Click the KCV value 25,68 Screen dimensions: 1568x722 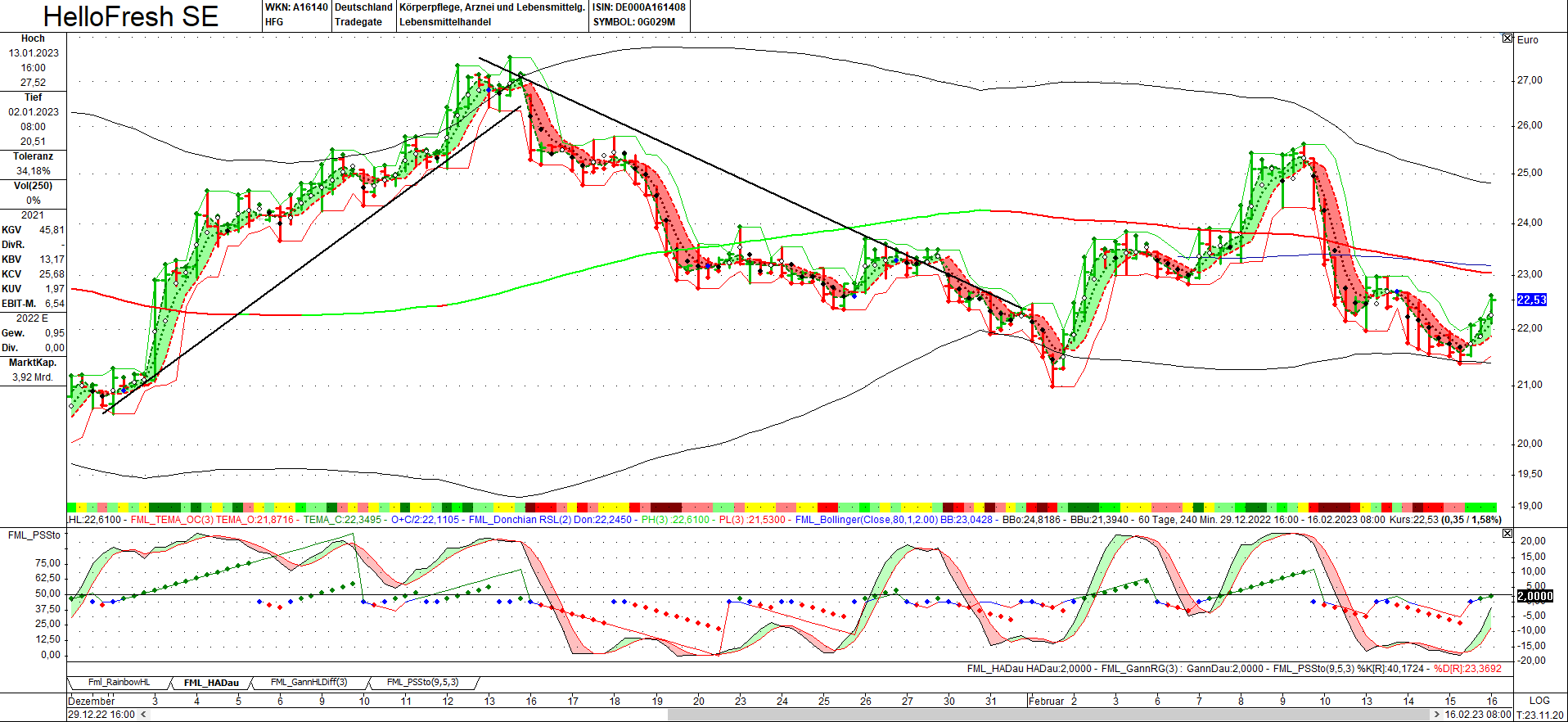click(x=52, y=274)
